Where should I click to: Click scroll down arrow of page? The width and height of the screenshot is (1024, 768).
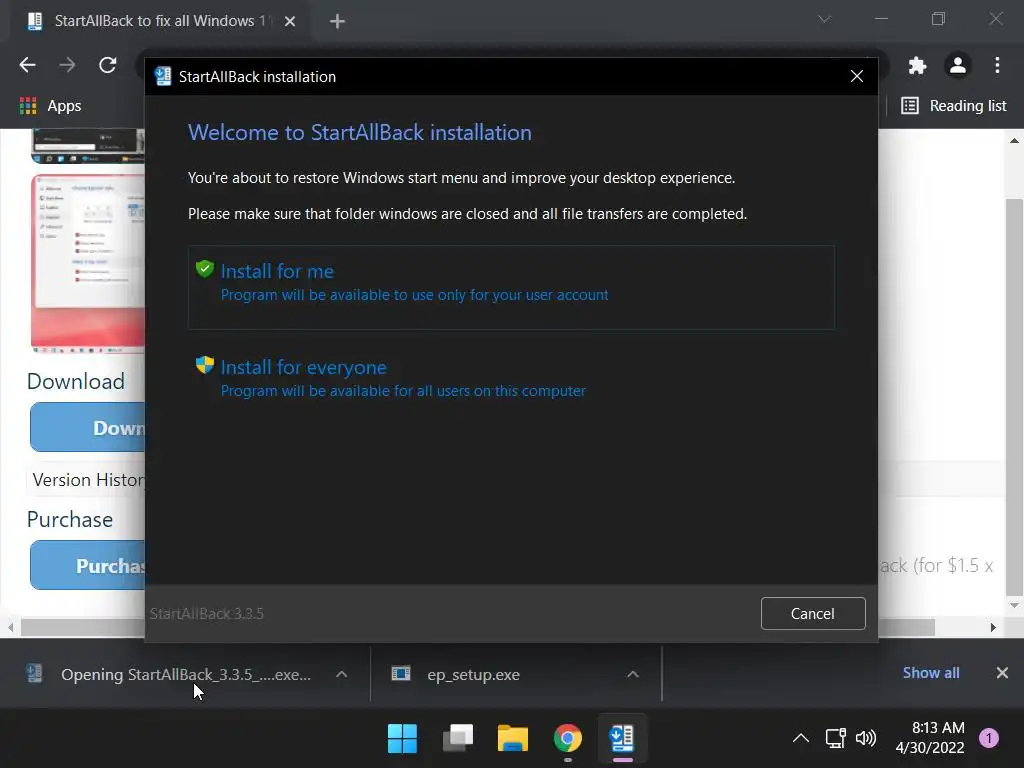[x=1014, y=605]
